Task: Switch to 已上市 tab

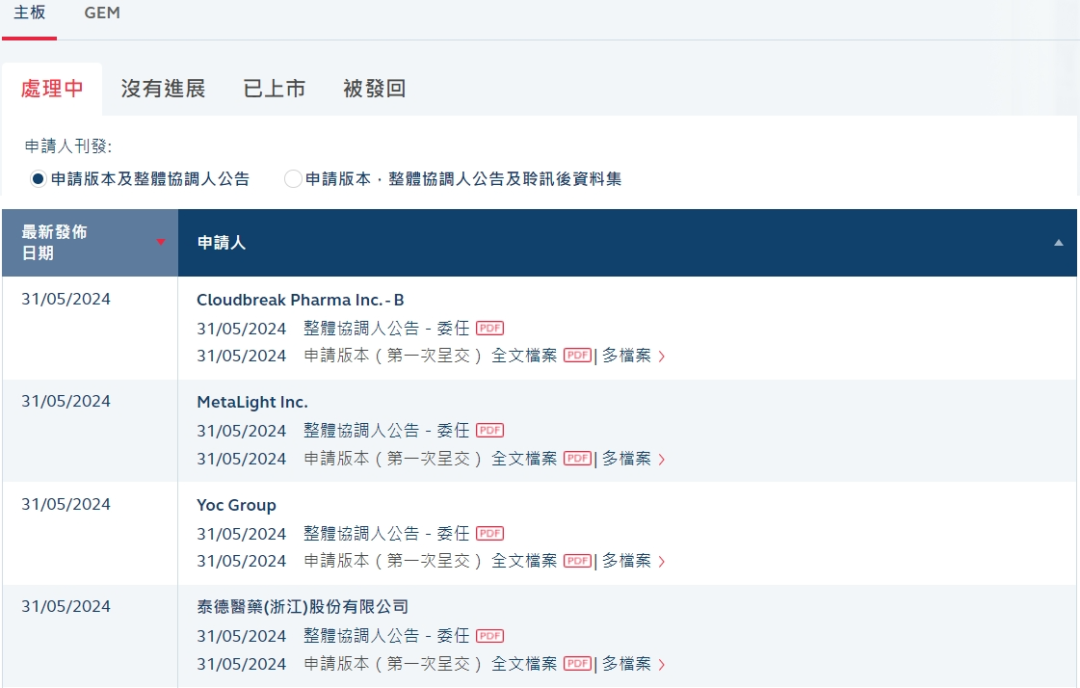Action: pyautogui.click(x=274, y=89)
